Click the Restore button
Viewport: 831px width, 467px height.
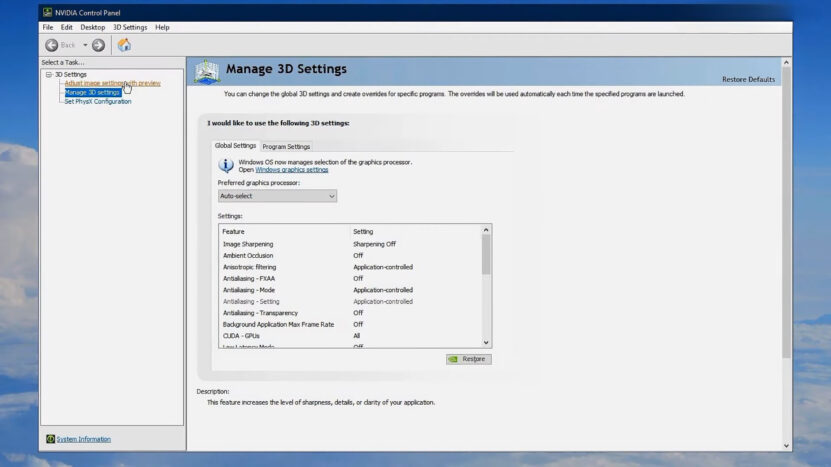(x=468, y=359)
